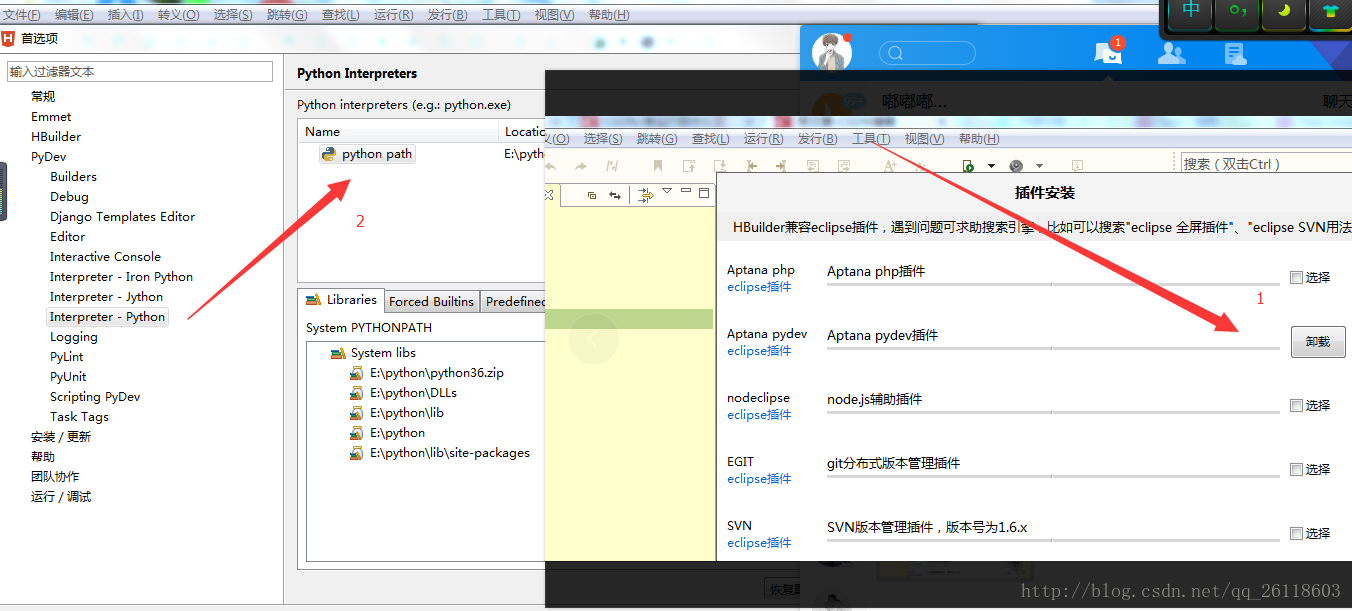Open eclipse插件 link under EGIT
This screenshot has width=1352, height=611.
[x=759, y=479]
